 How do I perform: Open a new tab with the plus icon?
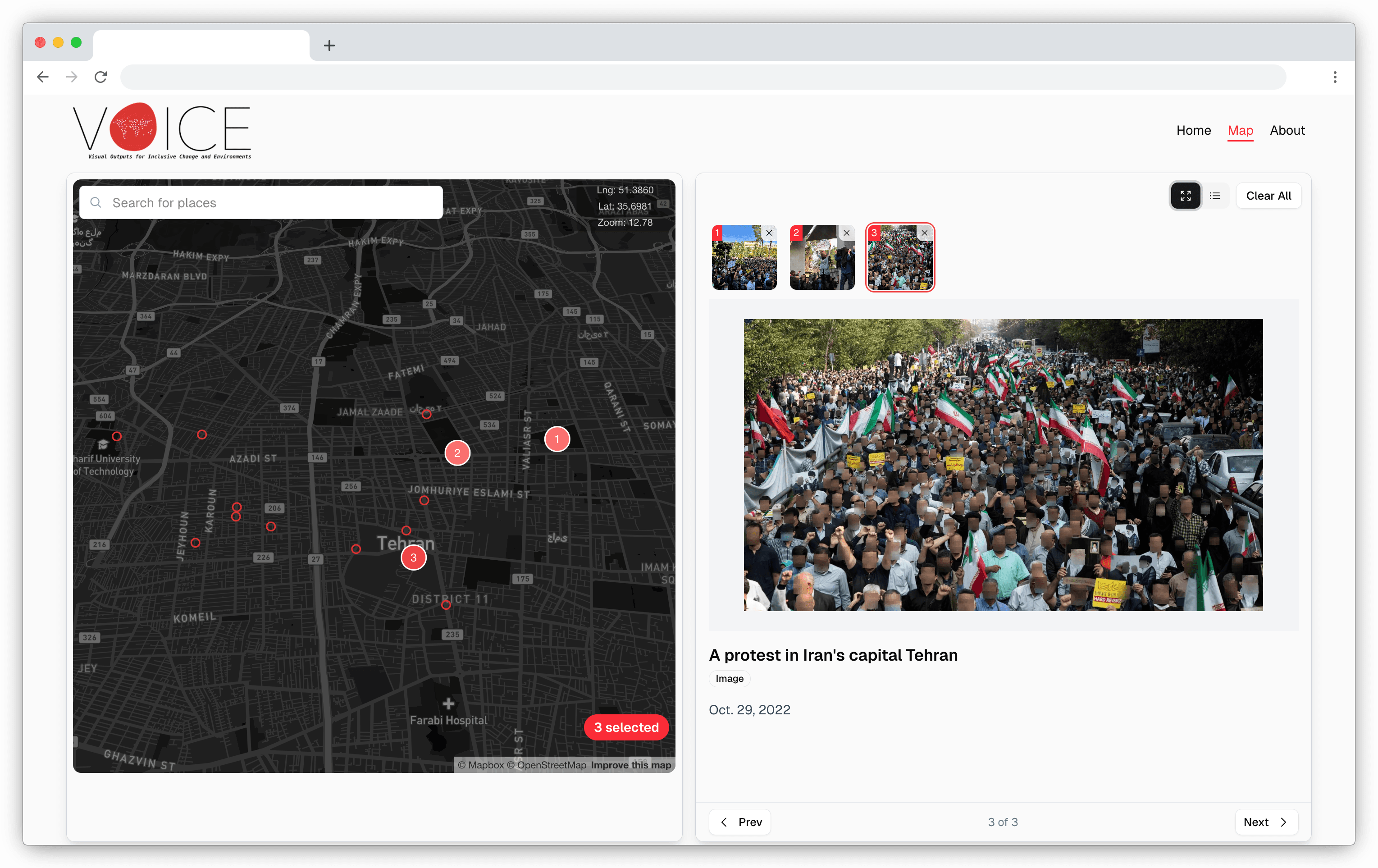coord(329,45)
